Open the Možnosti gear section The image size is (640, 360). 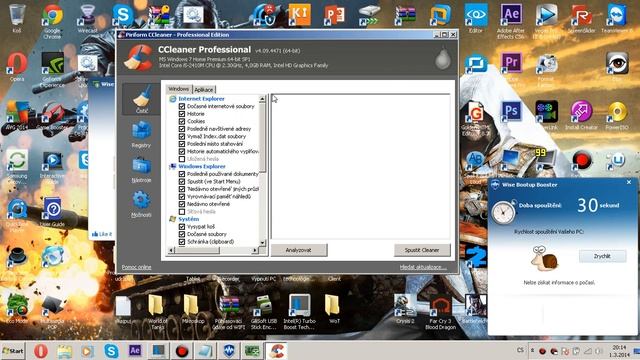[141, 204]
